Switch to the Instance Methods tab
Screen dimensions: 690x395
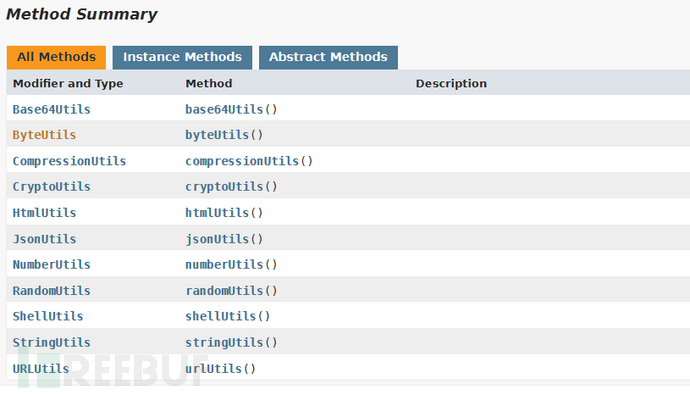pyautogui.click(x=182, y=57)
